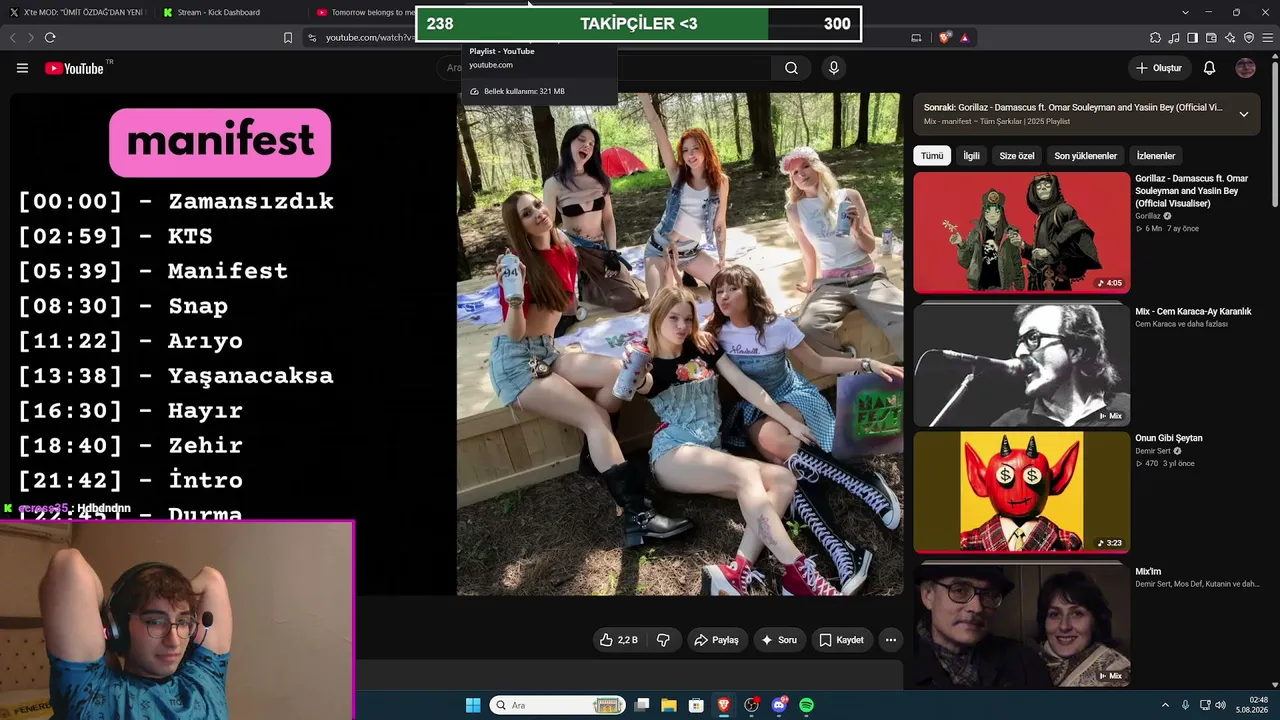Select the Size özel filter chip
This screenshot has width=1280, height=720.
click(x=1017, y=156)
